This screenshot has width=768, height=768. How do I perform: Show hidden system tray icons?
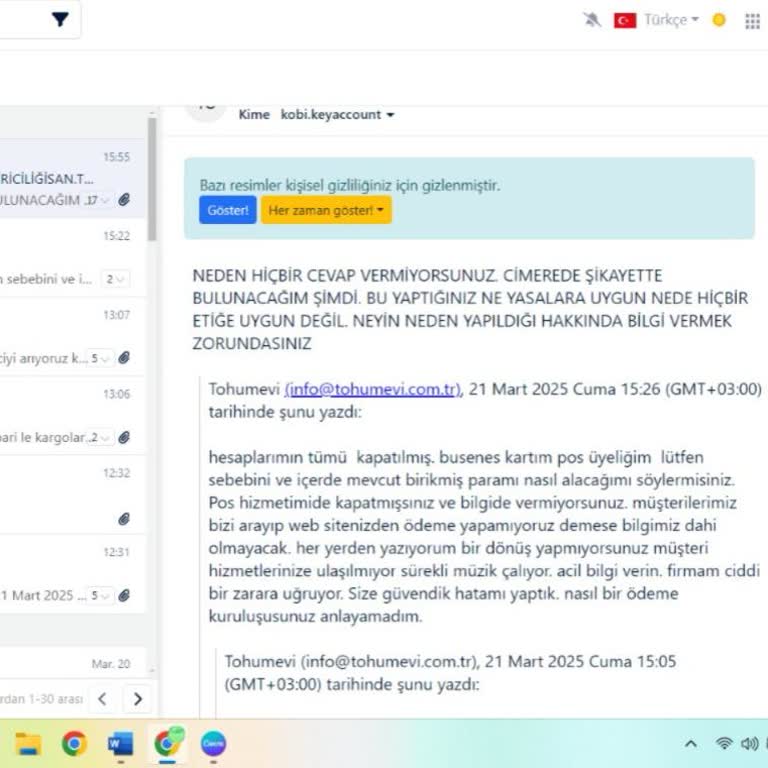point(691,744)
